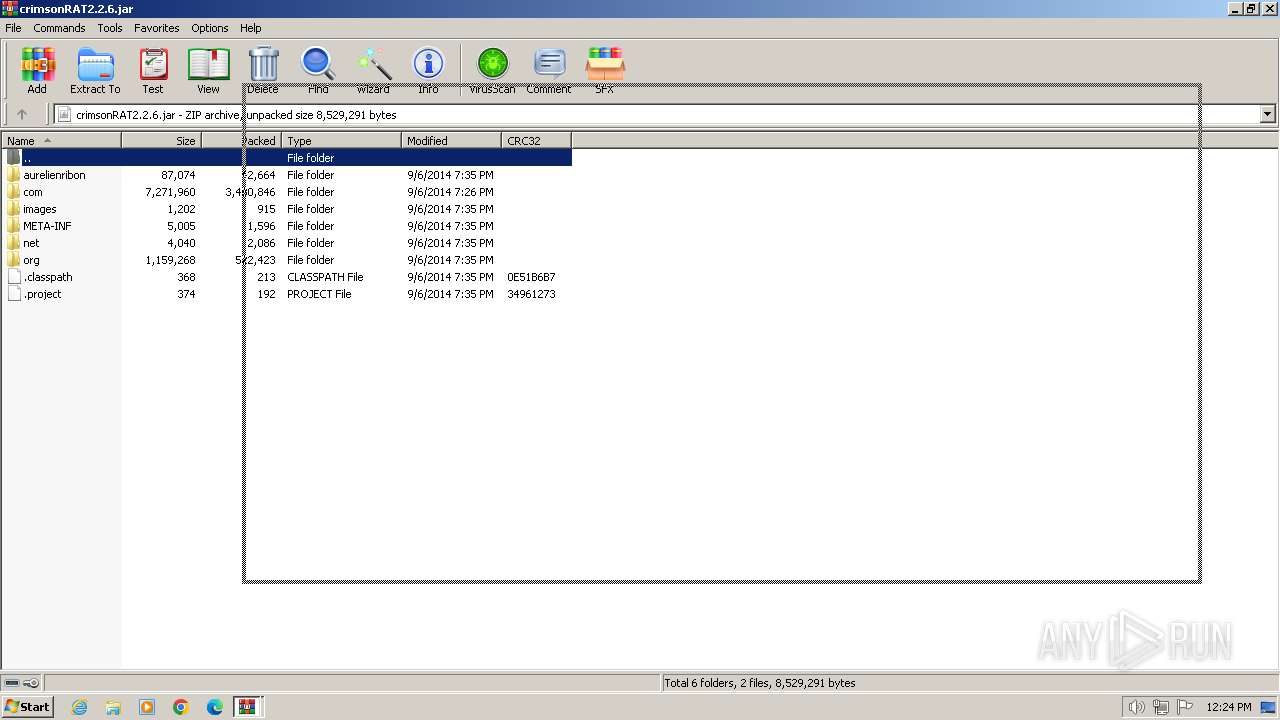
Task: Open the Commands menu
Action: tap(59, 28)
